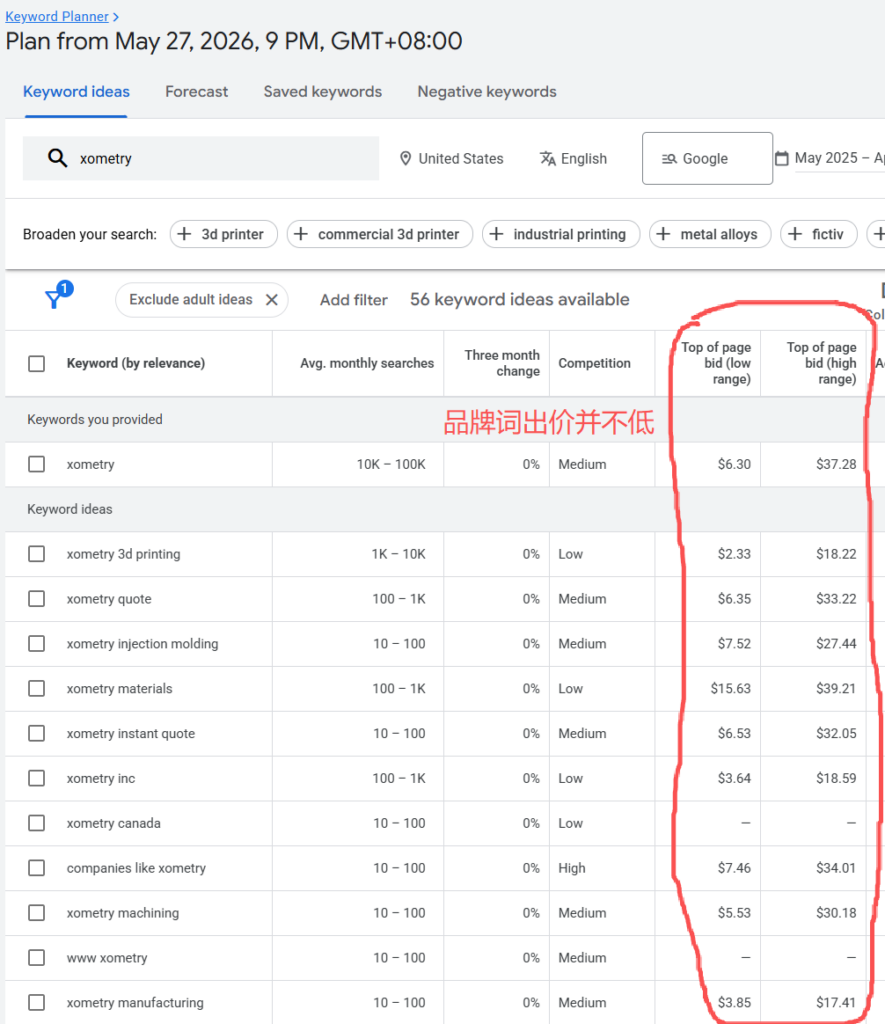The height and width of the screenshot is (1024, 885).
Task: Check the xometry instant quote checkbox
Action: point(37,733)
